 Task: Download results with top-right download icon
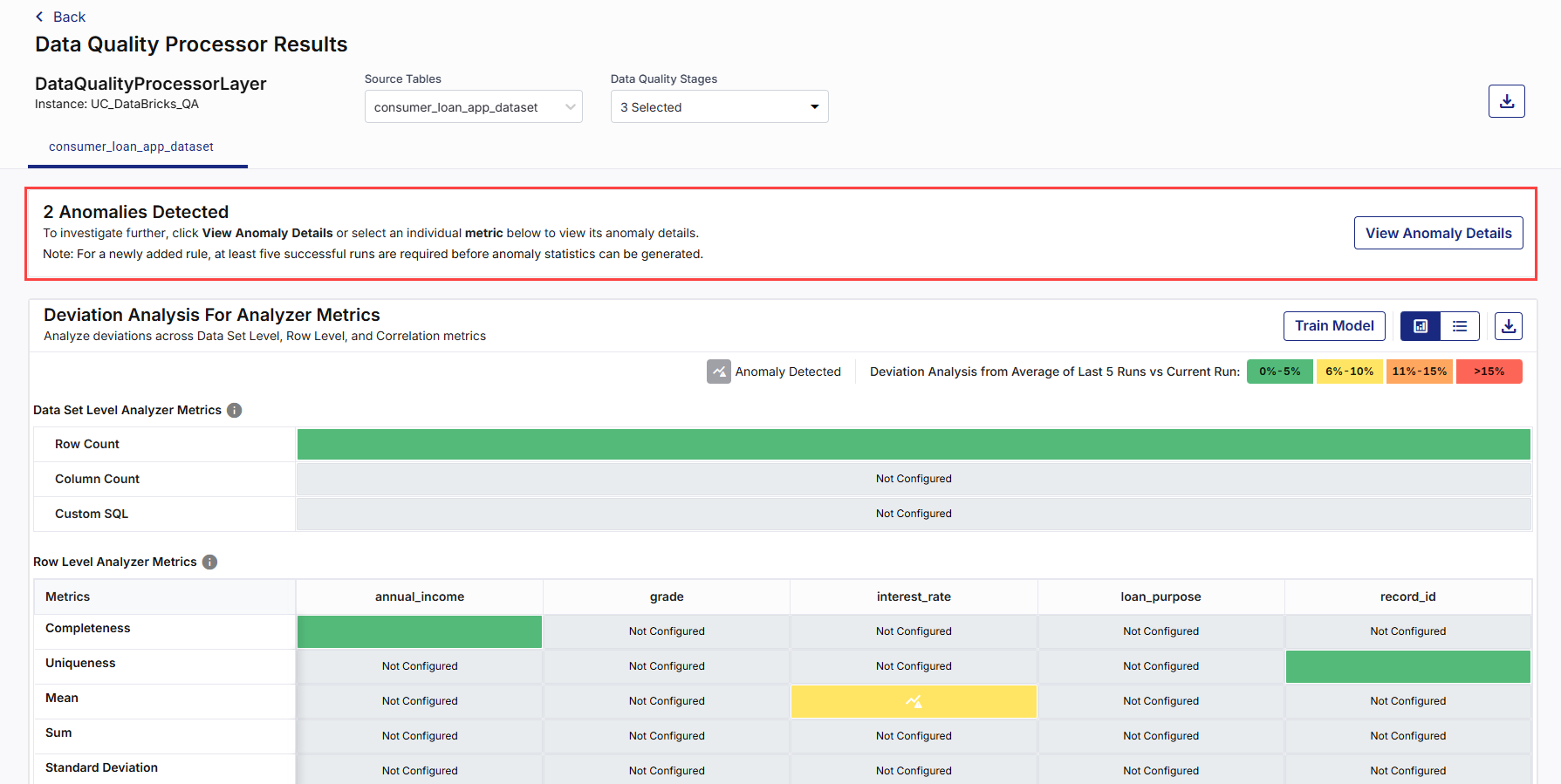click(1506, 101)
